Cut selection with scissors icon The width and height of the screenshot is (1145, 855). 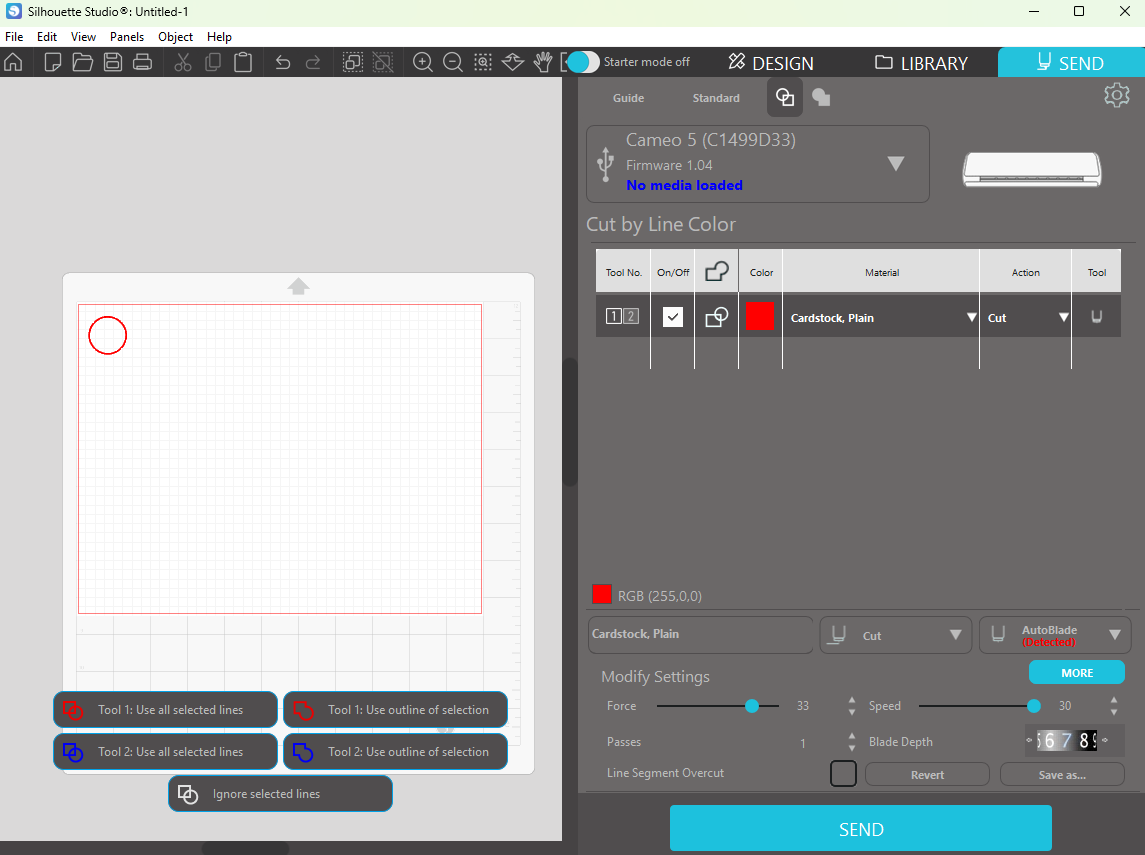tap(183, 63)
